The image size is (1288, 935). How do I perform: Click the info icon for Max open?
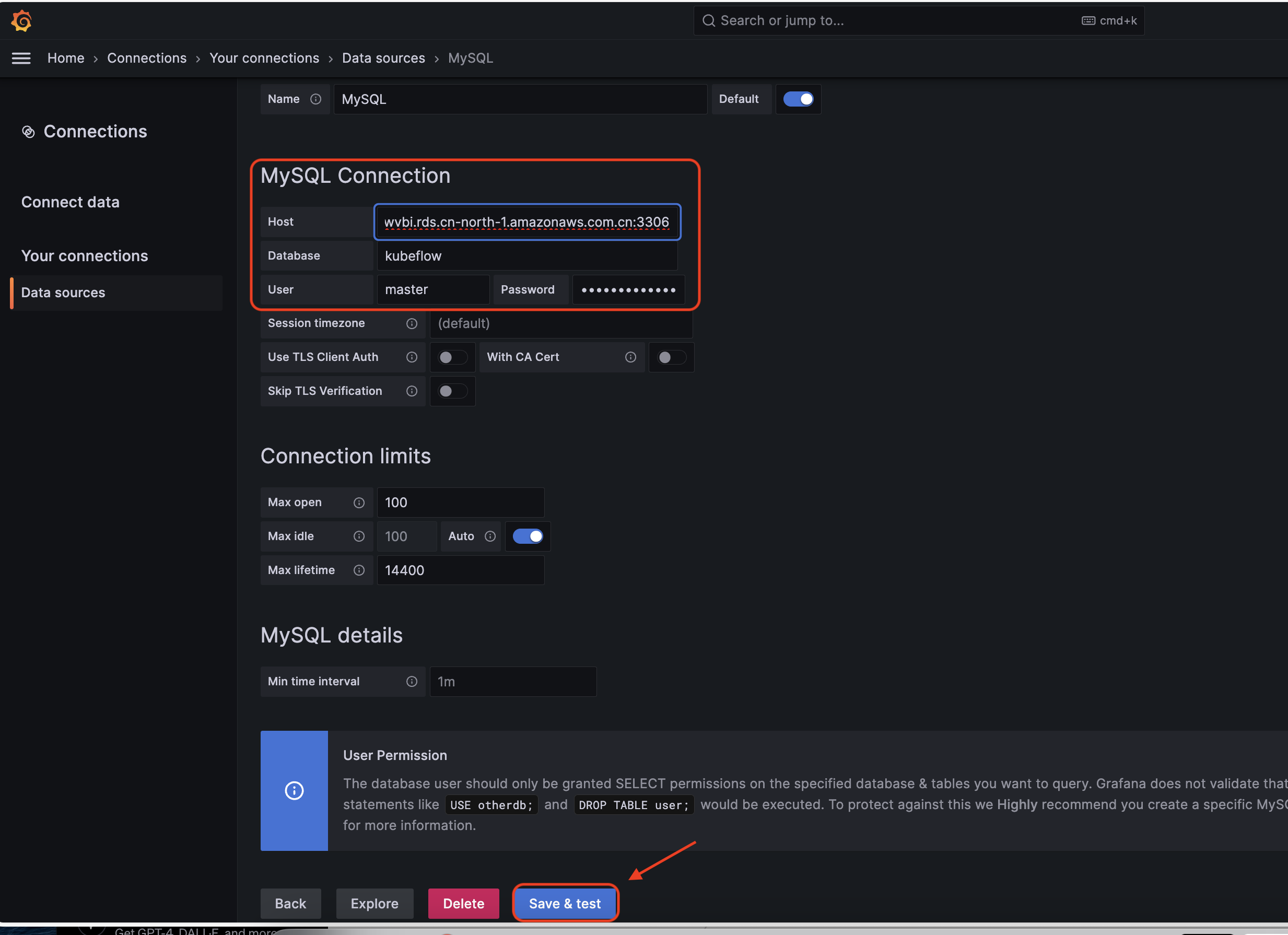pos(359,502)
